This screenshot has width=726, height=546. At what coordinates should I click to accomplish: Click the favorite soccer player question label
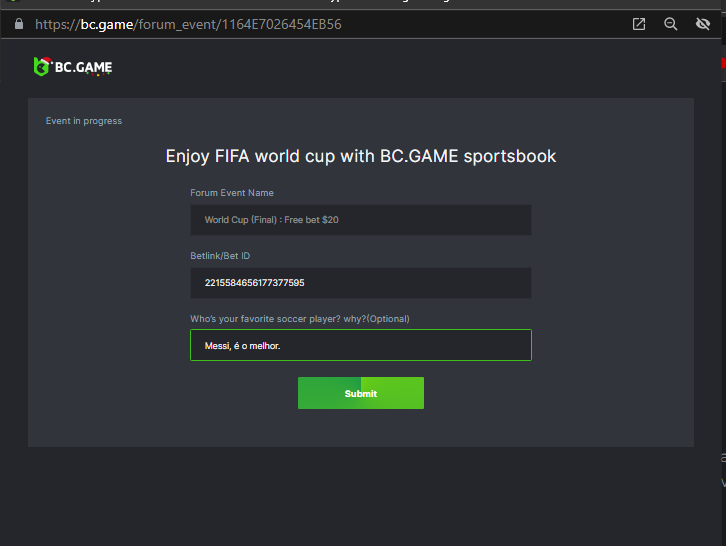click(300, 319)
